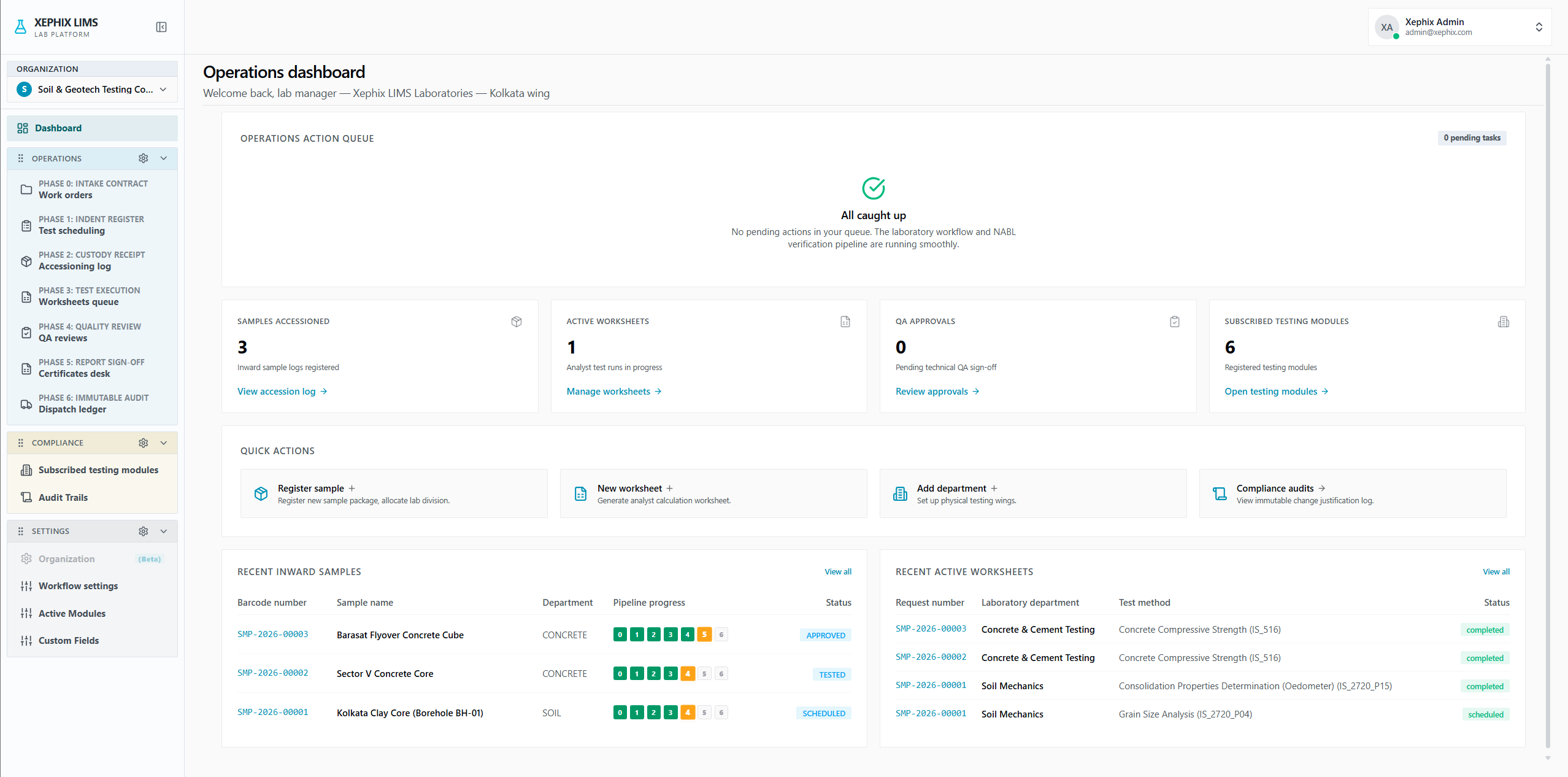Open the Compliance section gear settings

coord(144,443)
